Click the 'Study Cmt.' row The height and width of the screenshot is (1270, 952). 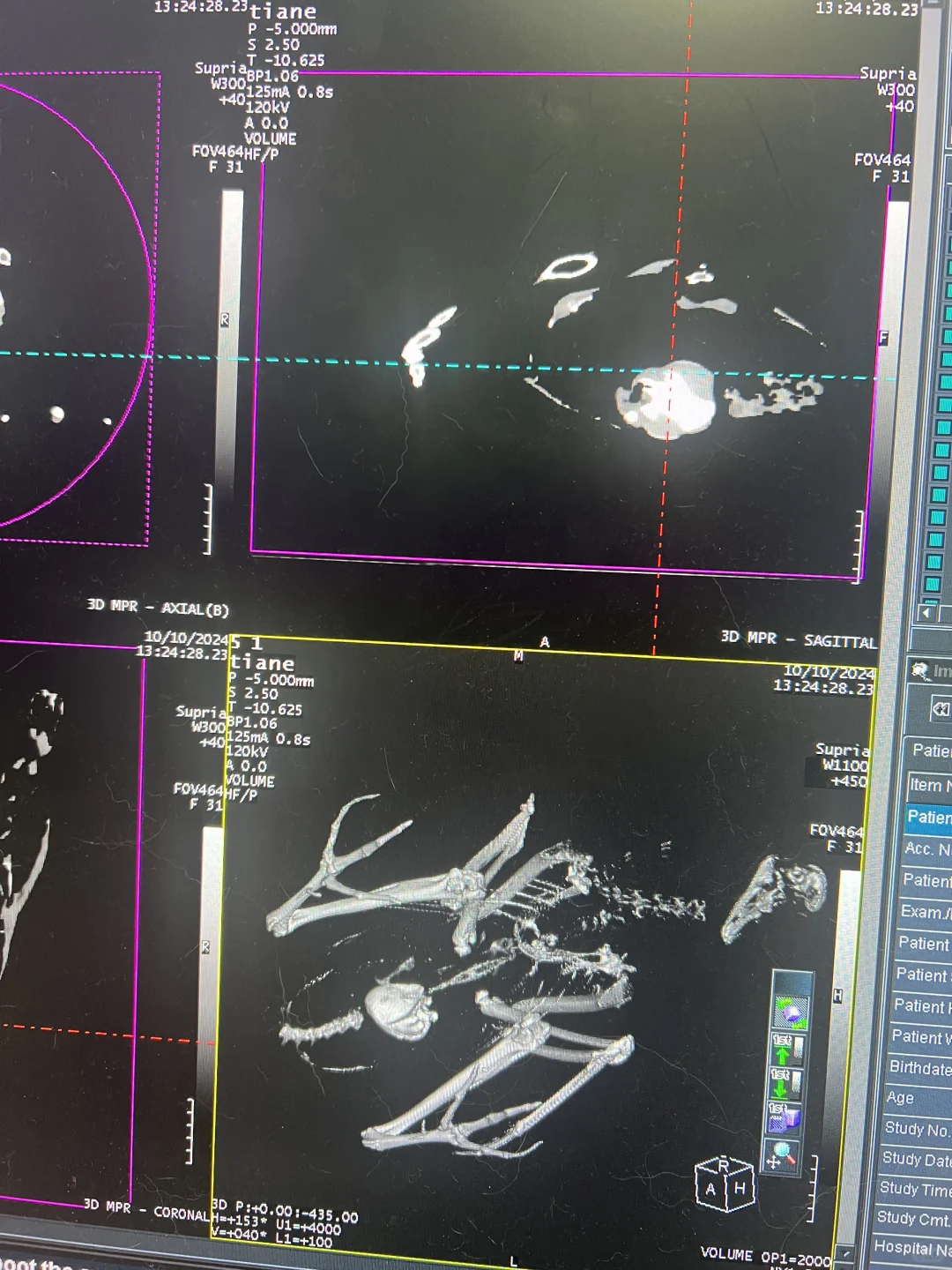coord(912,1219)
